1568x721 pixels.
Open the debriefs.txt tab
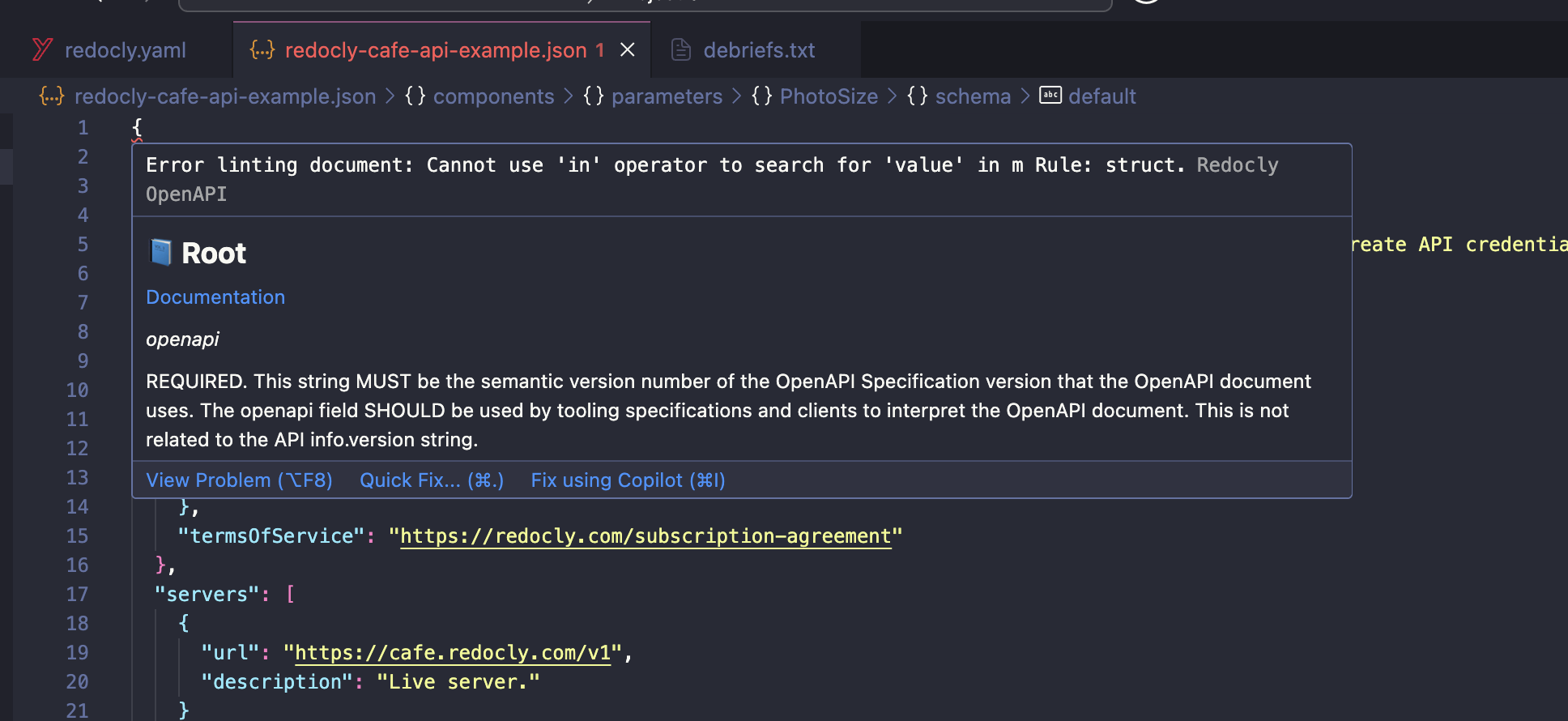point(758,50)
